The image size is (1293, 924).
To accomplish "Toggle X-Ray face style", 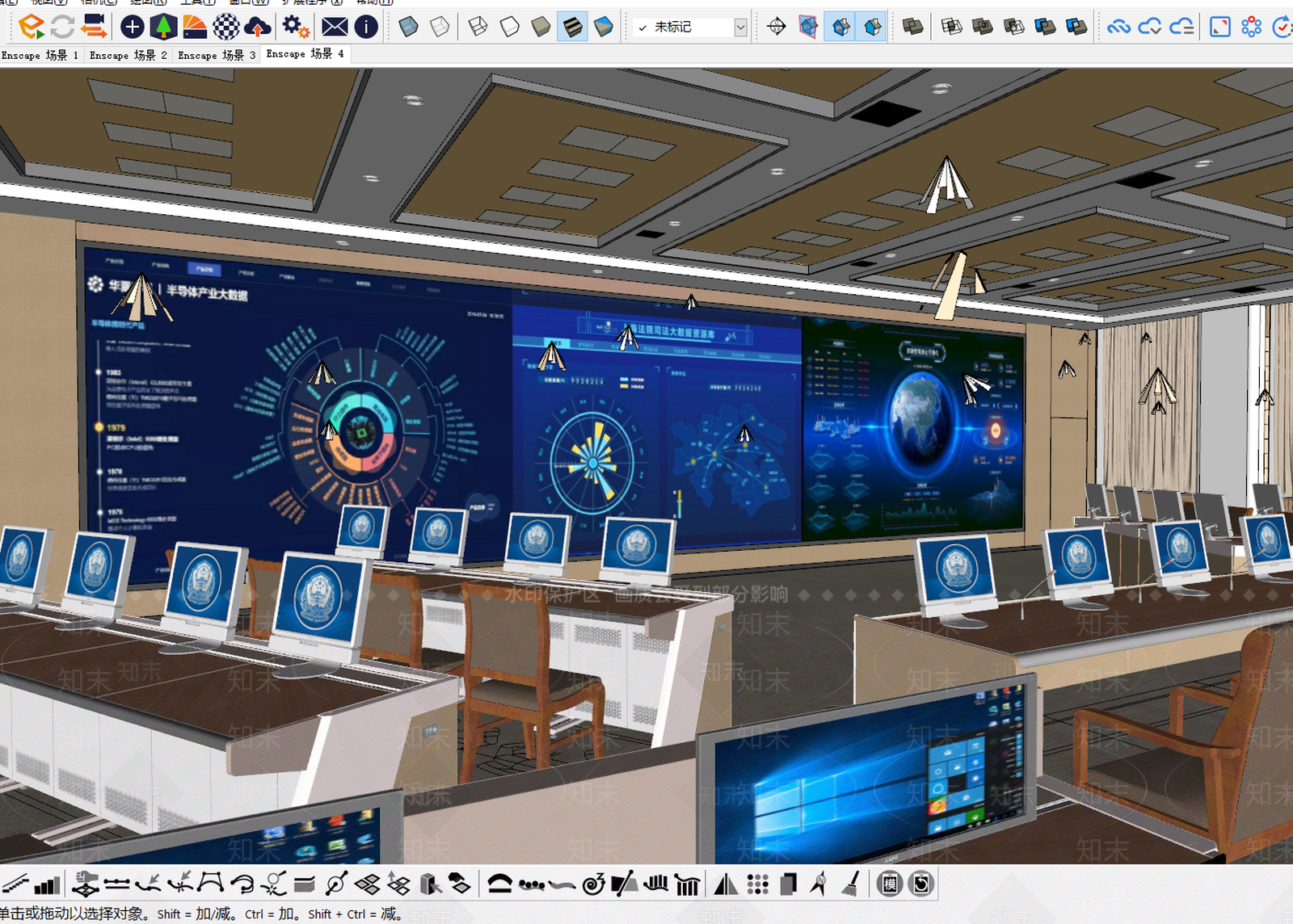I will (409, 27).
